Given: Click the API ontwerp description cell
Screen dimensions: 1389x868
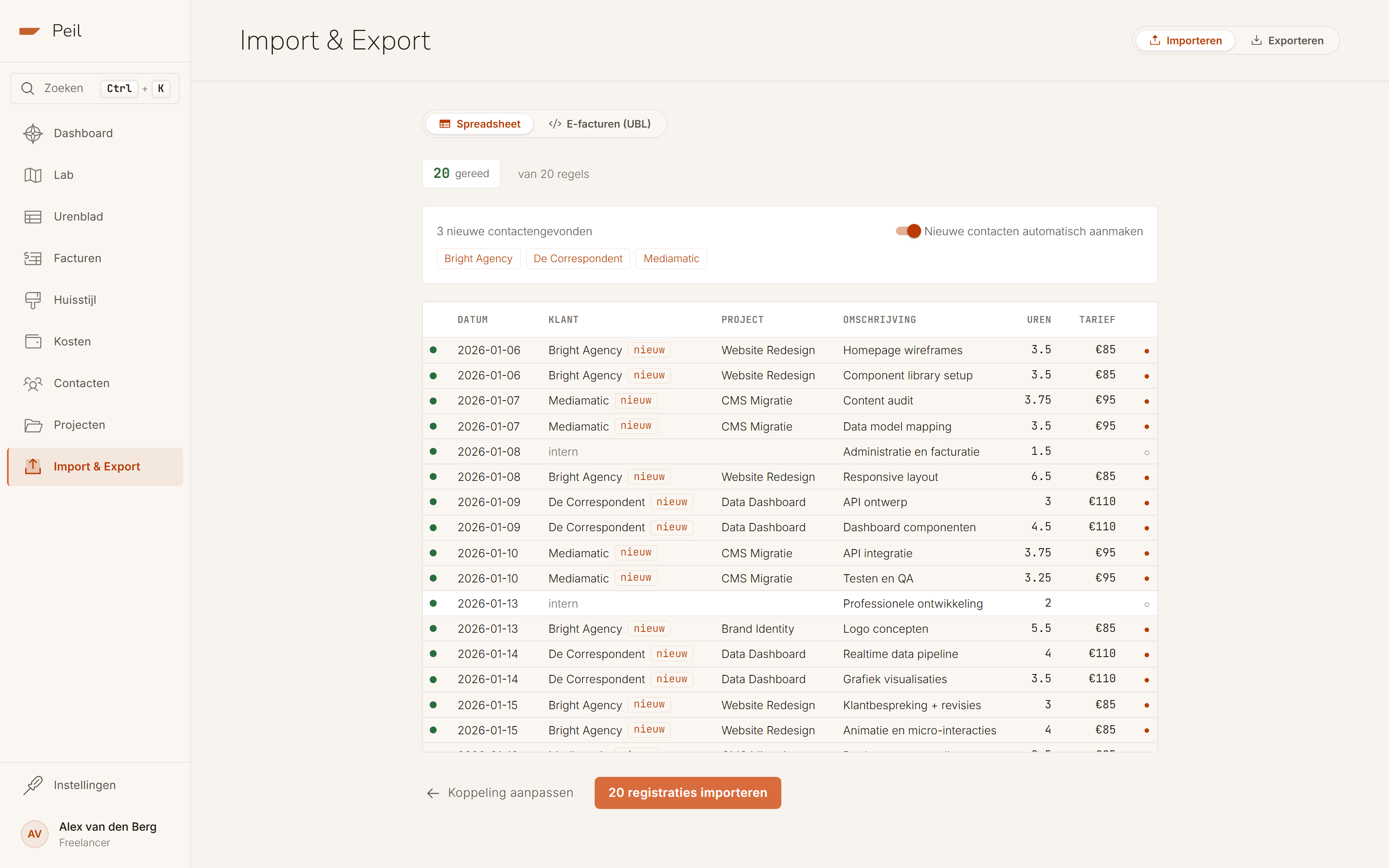Looking at the screenshot, I should tap(875, 502).
